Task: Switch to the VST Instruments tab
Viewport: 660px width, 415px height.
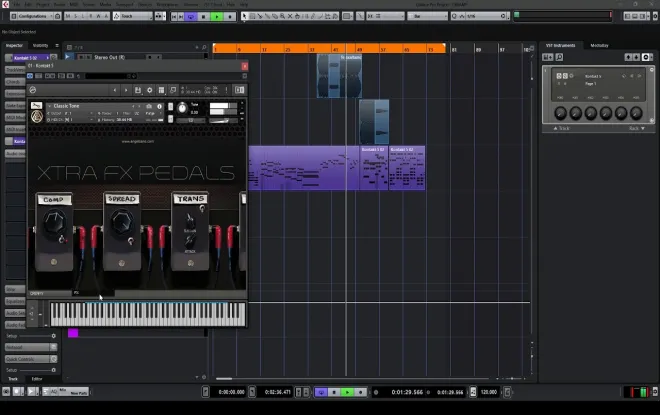Action: [x=560, y=45]
